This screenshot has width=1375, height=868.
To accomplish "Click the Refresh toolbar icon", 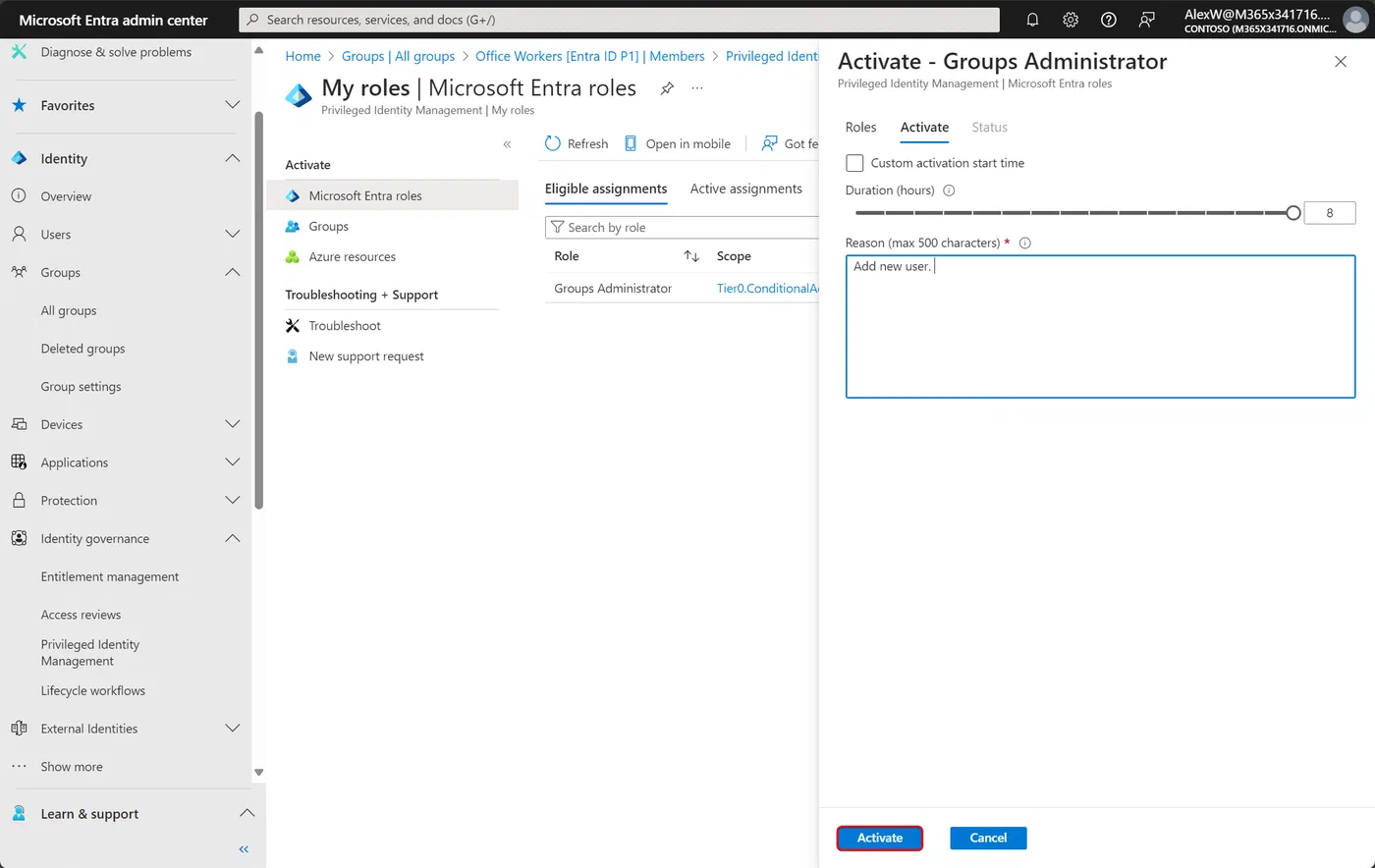I will pyautogui.click(x=553, y=143).
